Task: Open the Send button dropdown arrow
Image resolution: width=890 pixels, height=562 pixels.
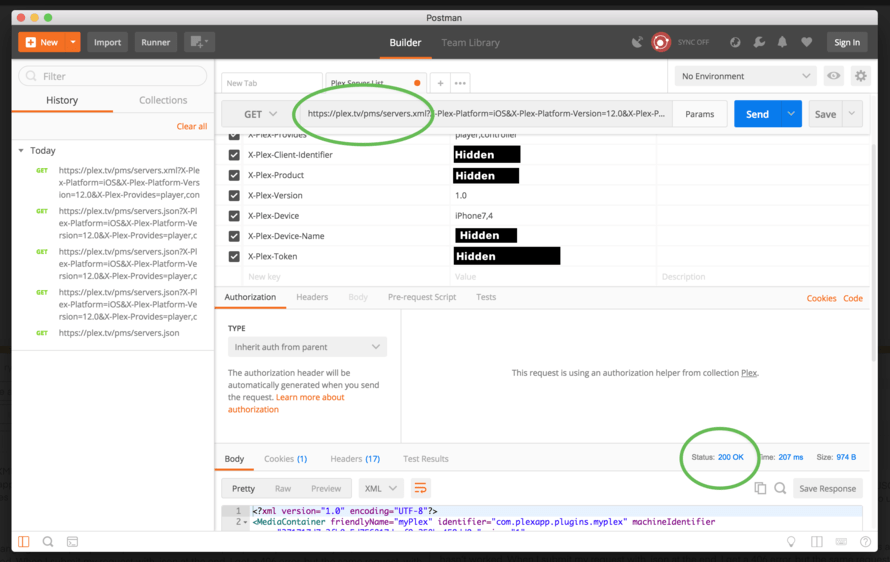Action: (791, 114)
